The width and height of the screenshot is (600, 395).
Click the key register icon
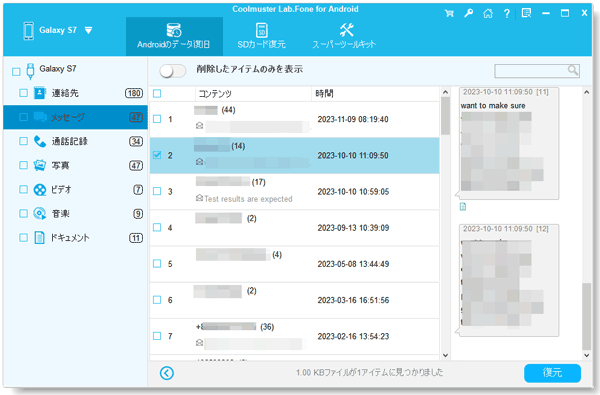468,13
